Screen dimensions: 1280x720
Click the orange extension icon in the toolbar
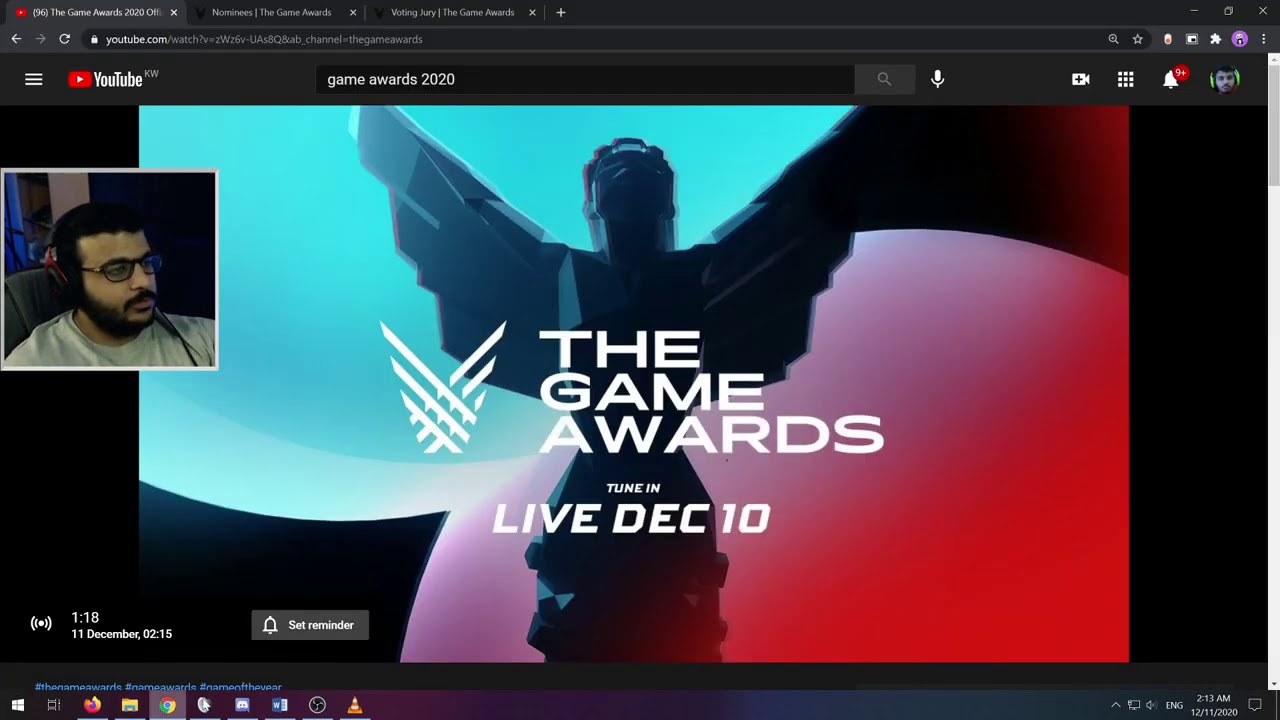1168,39
